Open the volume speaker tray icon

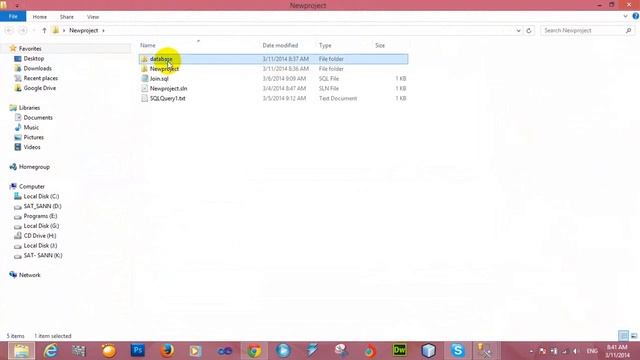[x=575, y=351]
